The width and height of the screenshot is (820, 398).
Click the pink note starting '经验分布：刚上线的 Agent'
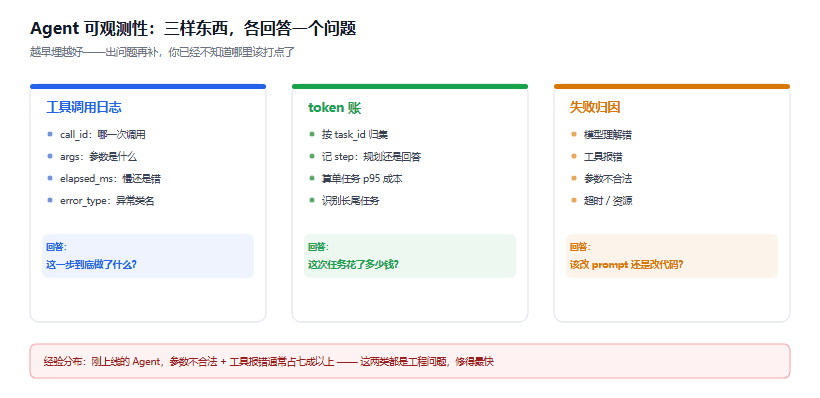click(x=410, y=361)
